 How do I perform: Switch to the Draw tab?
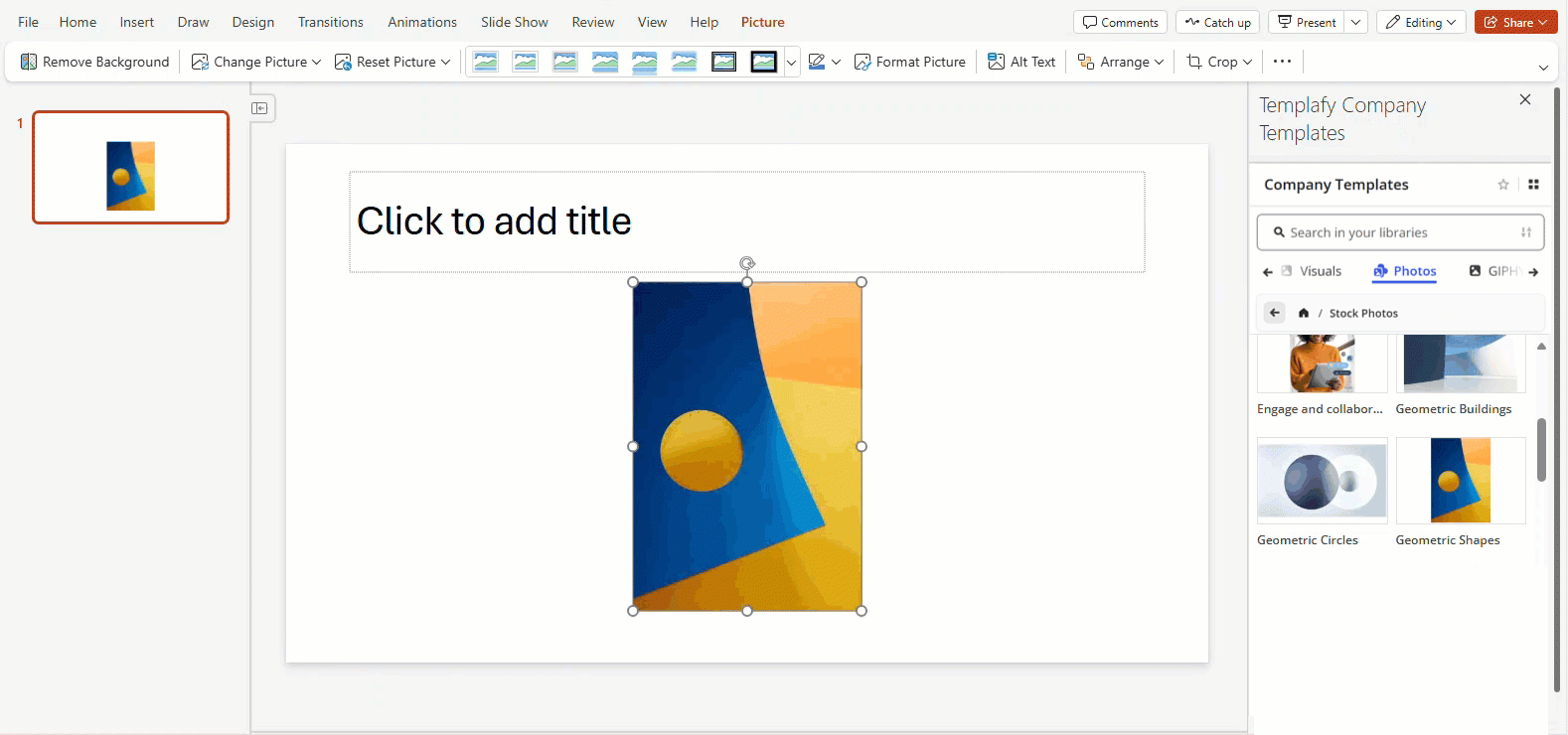(194, 22)
